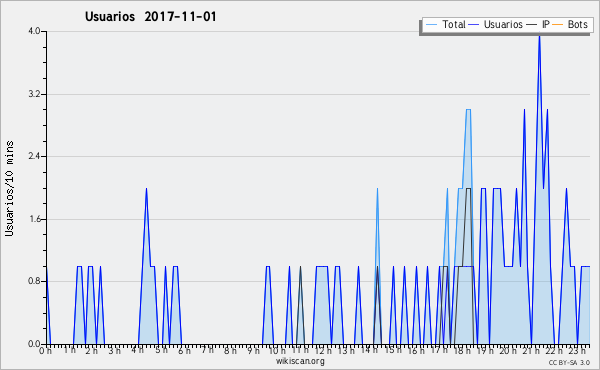Screen dimensions: 600x370
Task: Click the orange Bots legend line
Action: 558,25
